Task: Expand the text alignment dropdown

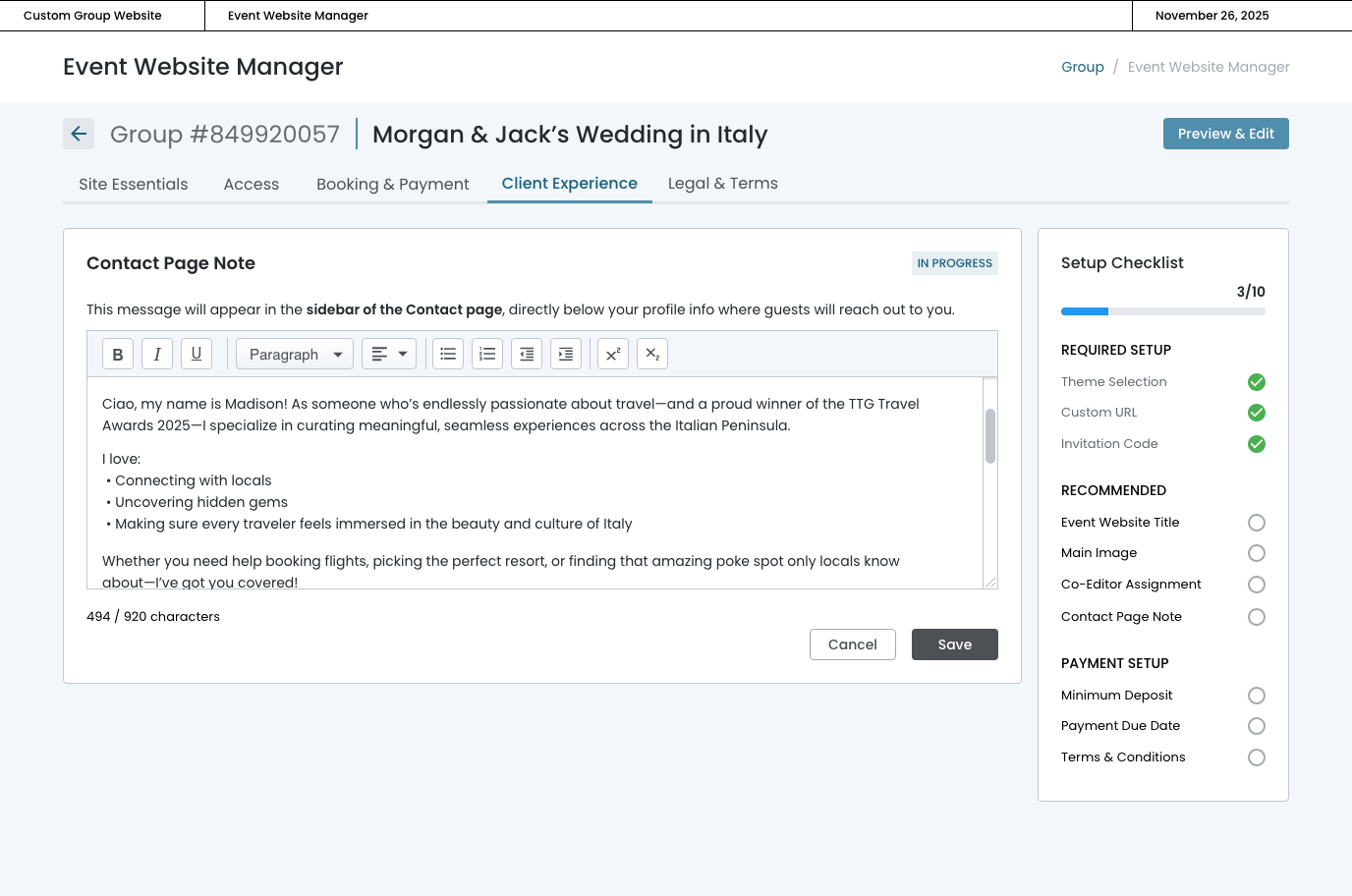Action: tap(389, 354)
